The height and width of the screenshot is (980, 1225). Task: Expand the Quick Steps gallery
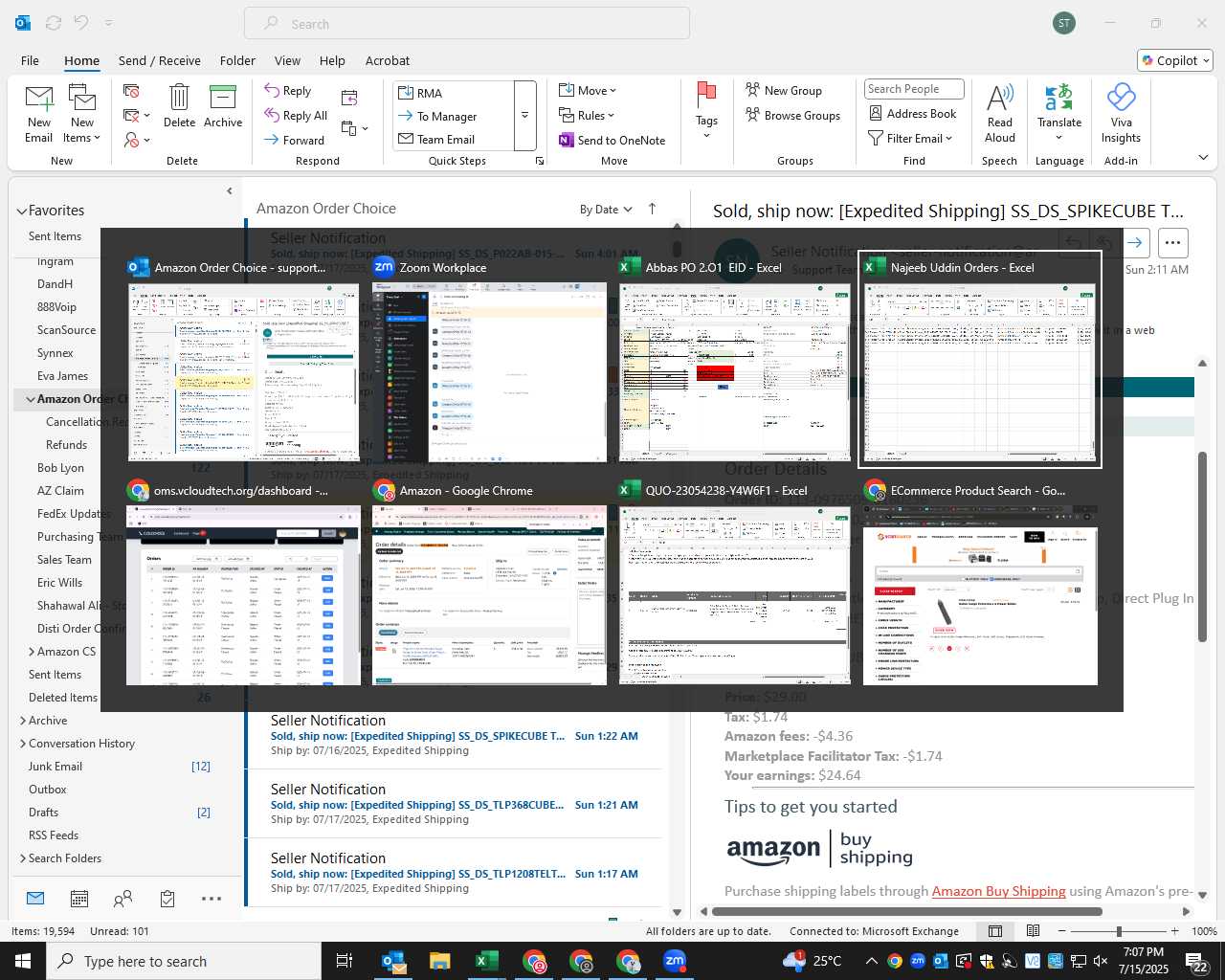(524, 116)
